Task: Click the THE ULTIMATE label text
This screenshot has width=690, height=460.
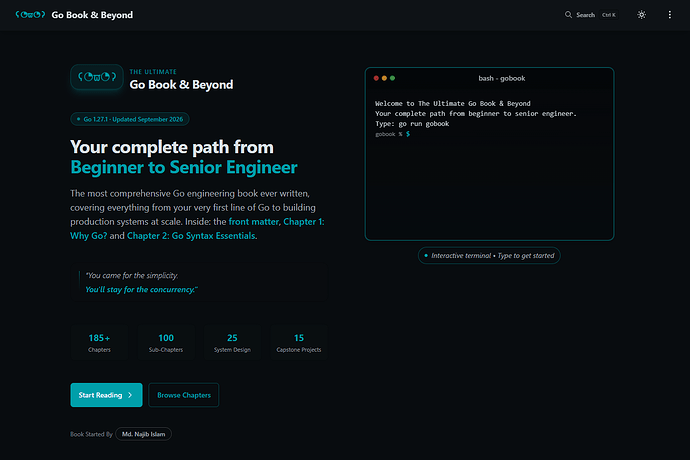Action: click(x=153, y=72)
